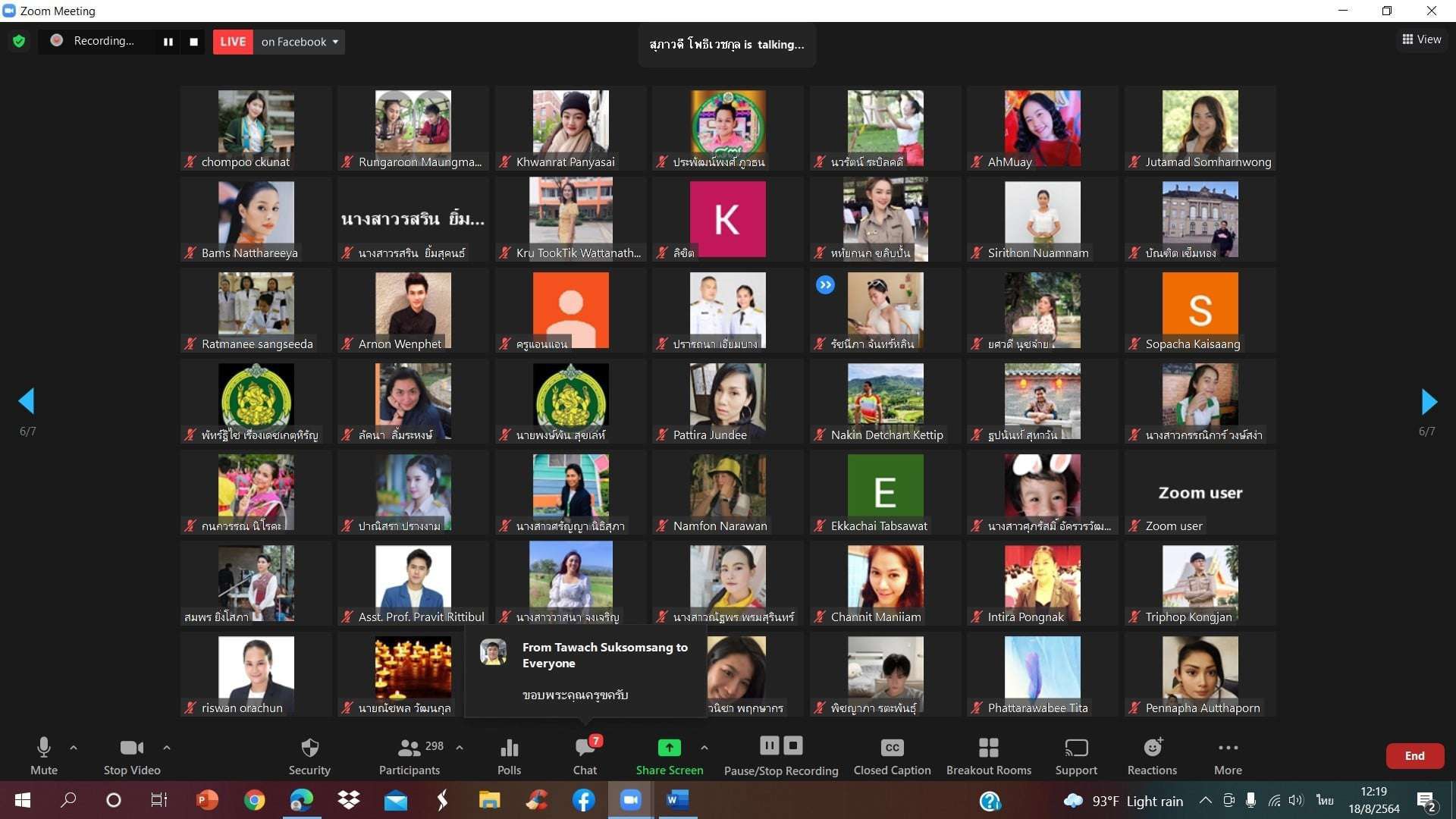Open the View layout menu

(x=1421, y=39)
